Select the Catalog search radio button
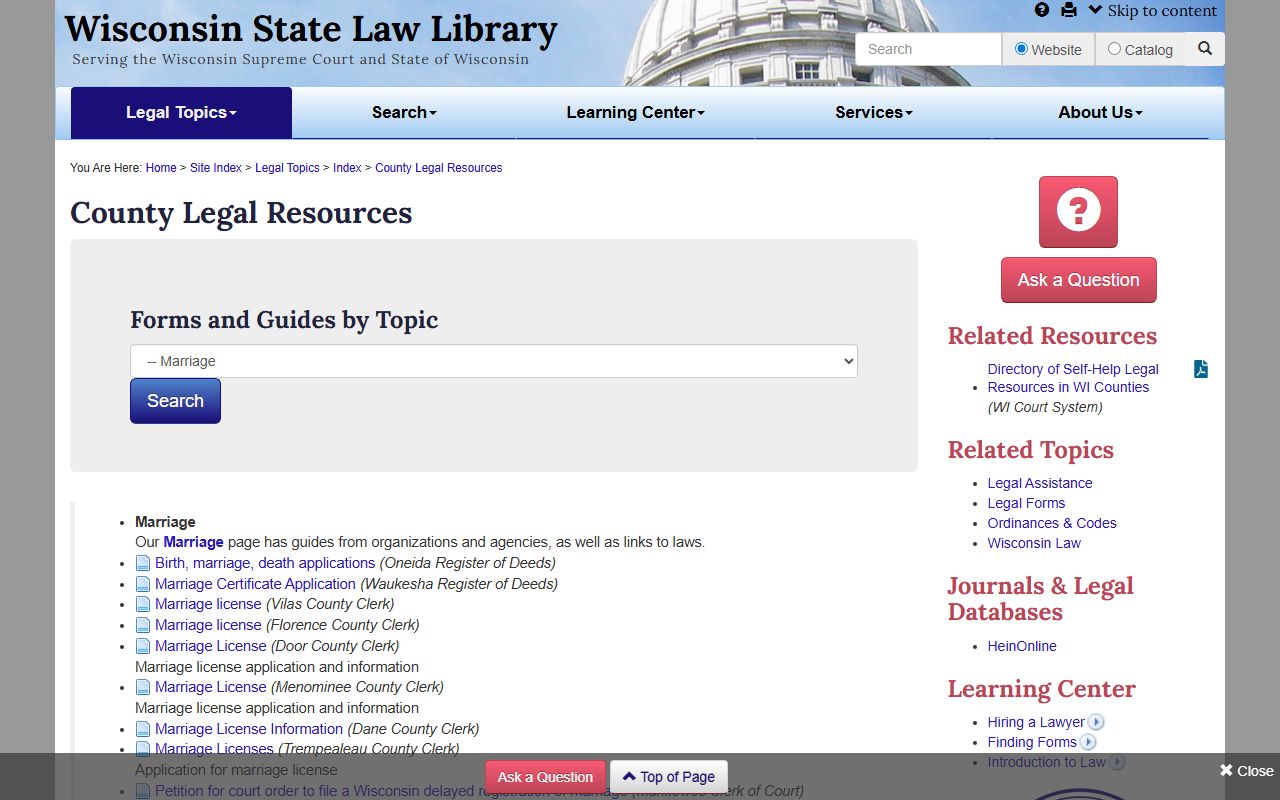Image resolution: width=1280 pixels, height=800 pixels. click(x=1114, y=49)
